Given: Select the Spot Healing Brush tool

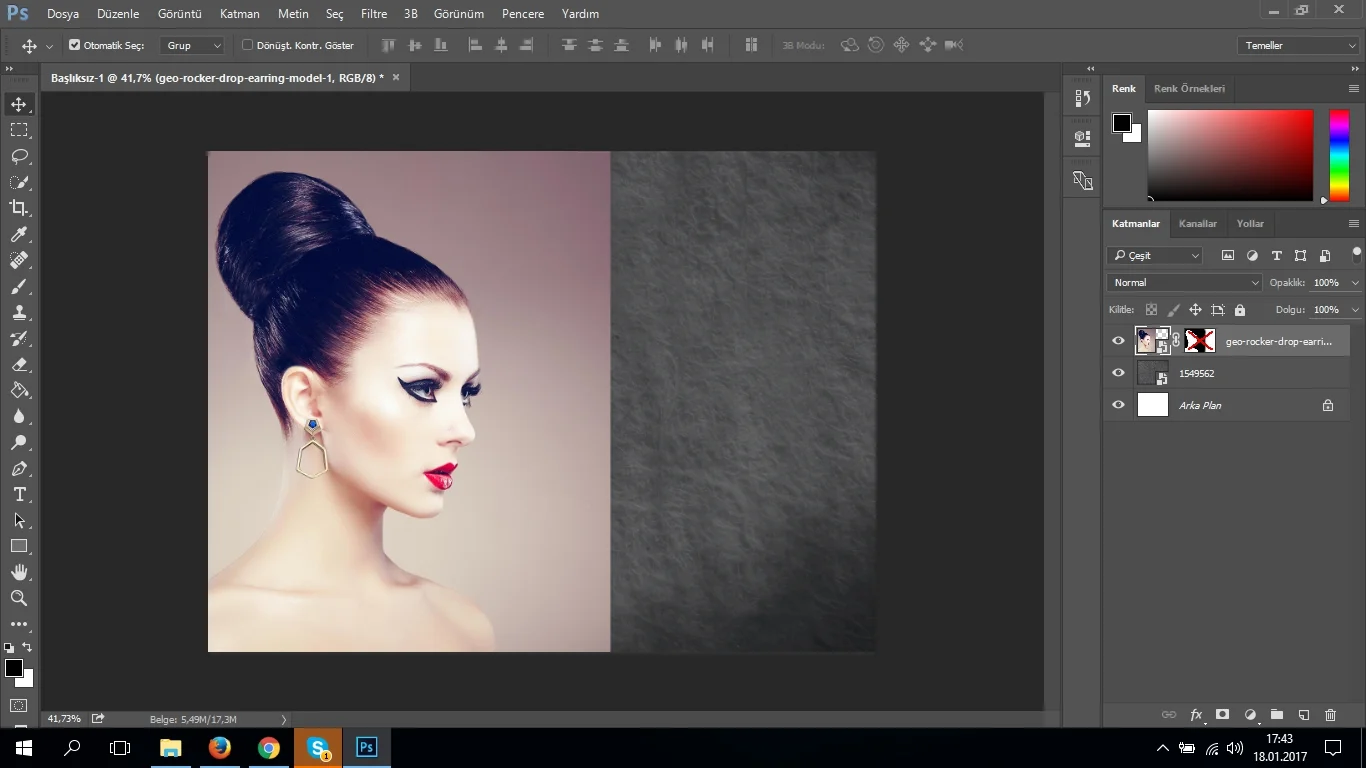Looking at the screenshot, I should (x=19, y=260).
